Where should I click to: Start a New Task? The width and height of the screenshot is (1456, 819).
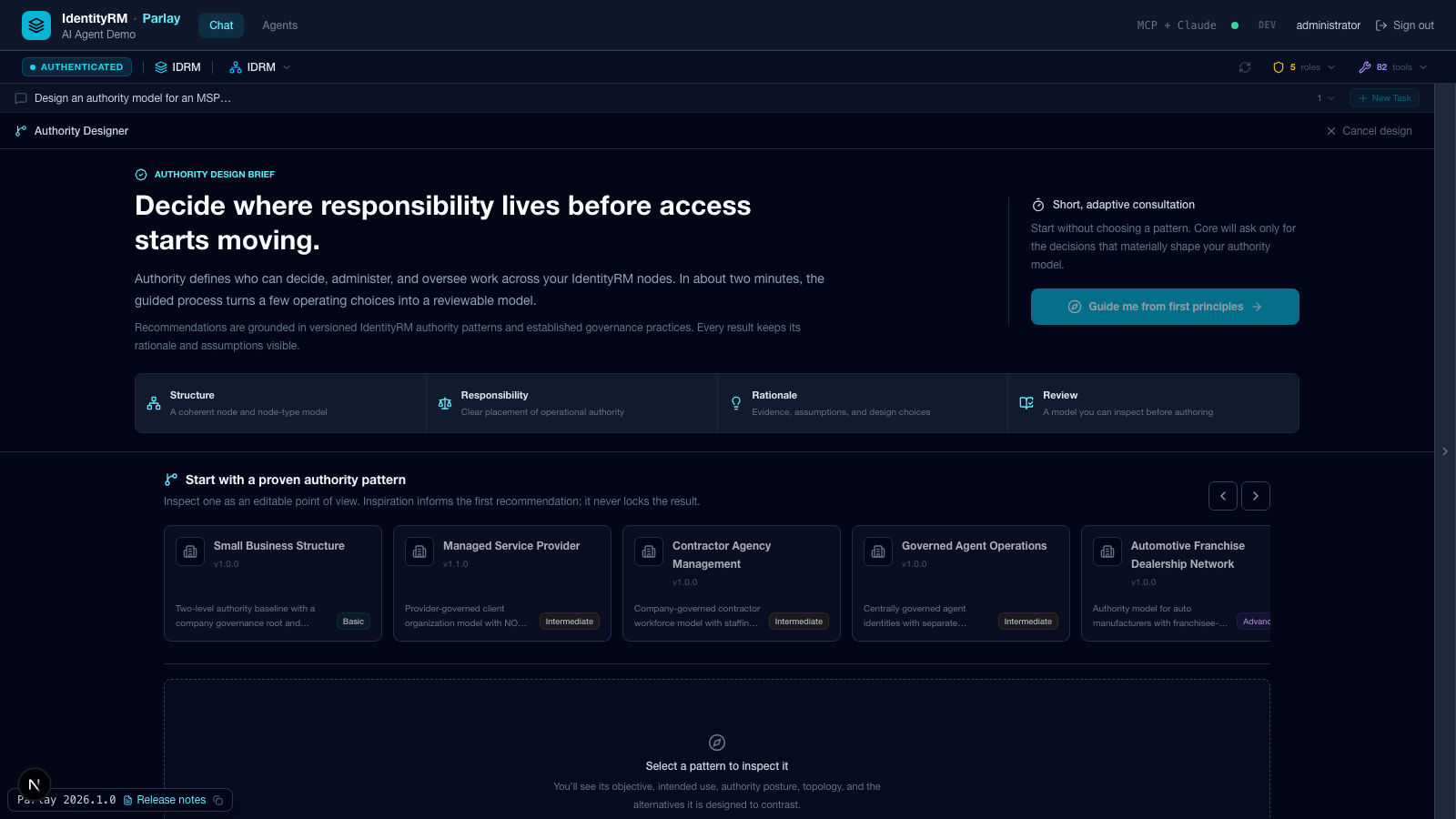coord(1384,98)
